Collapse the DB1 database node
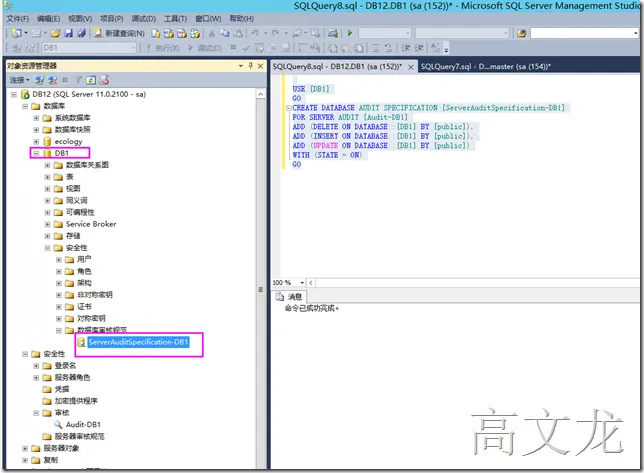 (x=36, y=153)
